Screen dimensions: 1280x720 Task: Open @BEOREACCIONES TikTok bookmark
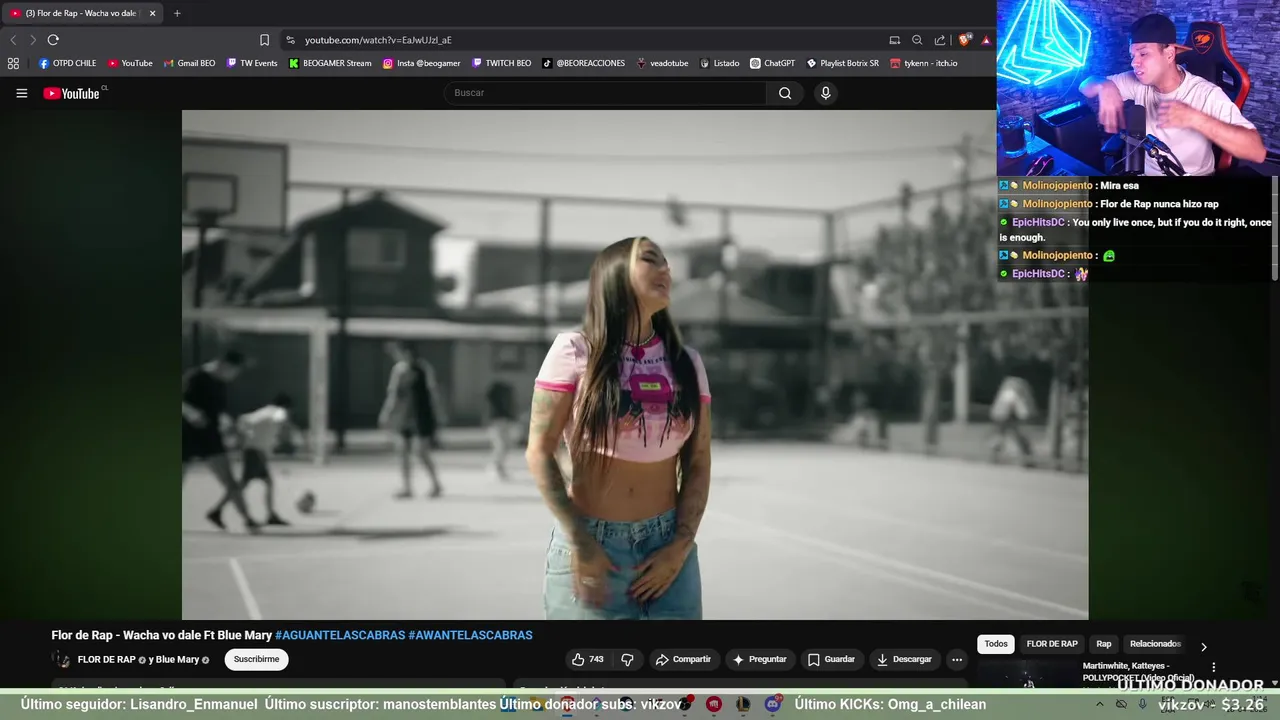click(x=583, y=63)
